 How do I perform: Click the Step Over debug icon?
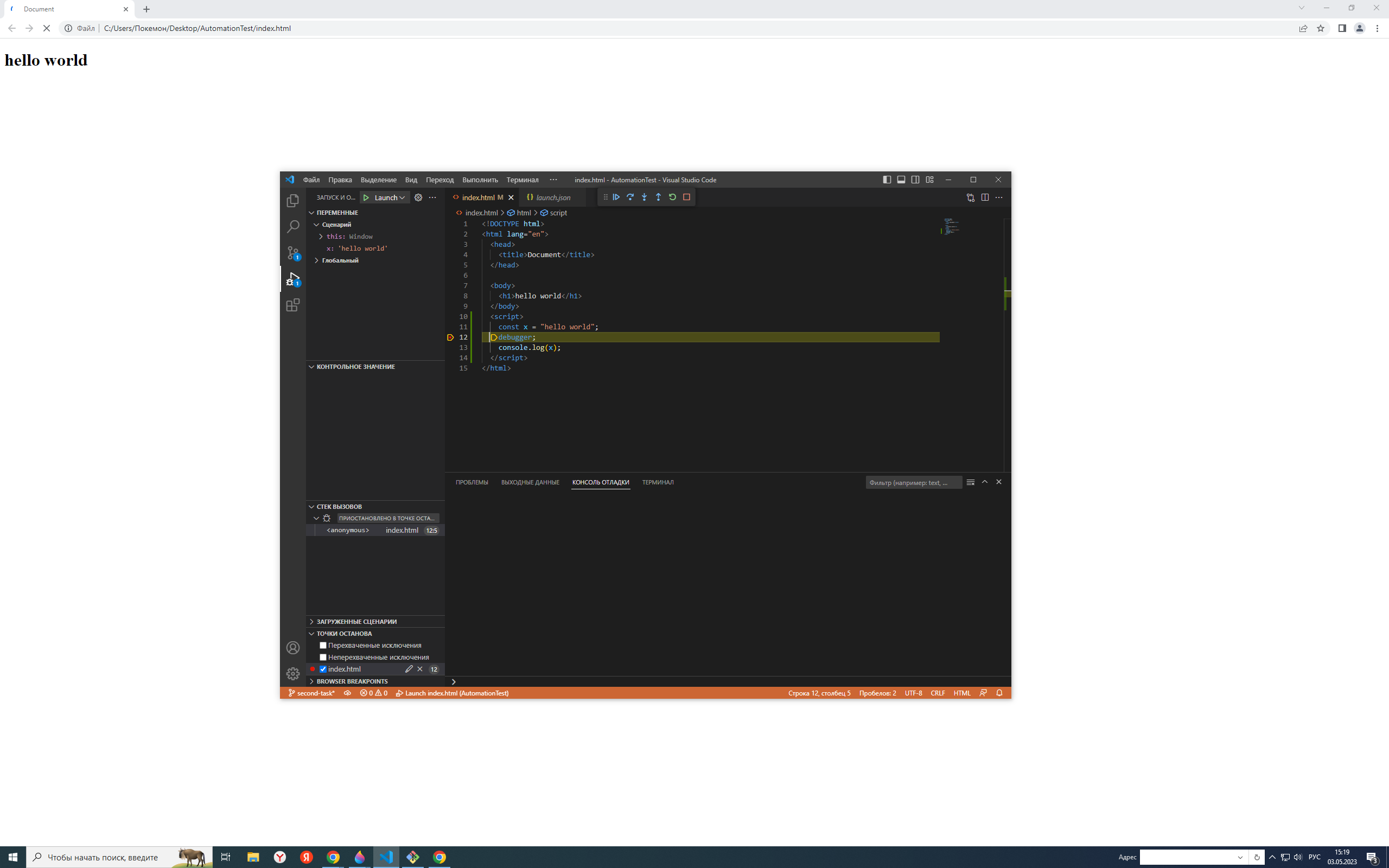tap(630, 197)
